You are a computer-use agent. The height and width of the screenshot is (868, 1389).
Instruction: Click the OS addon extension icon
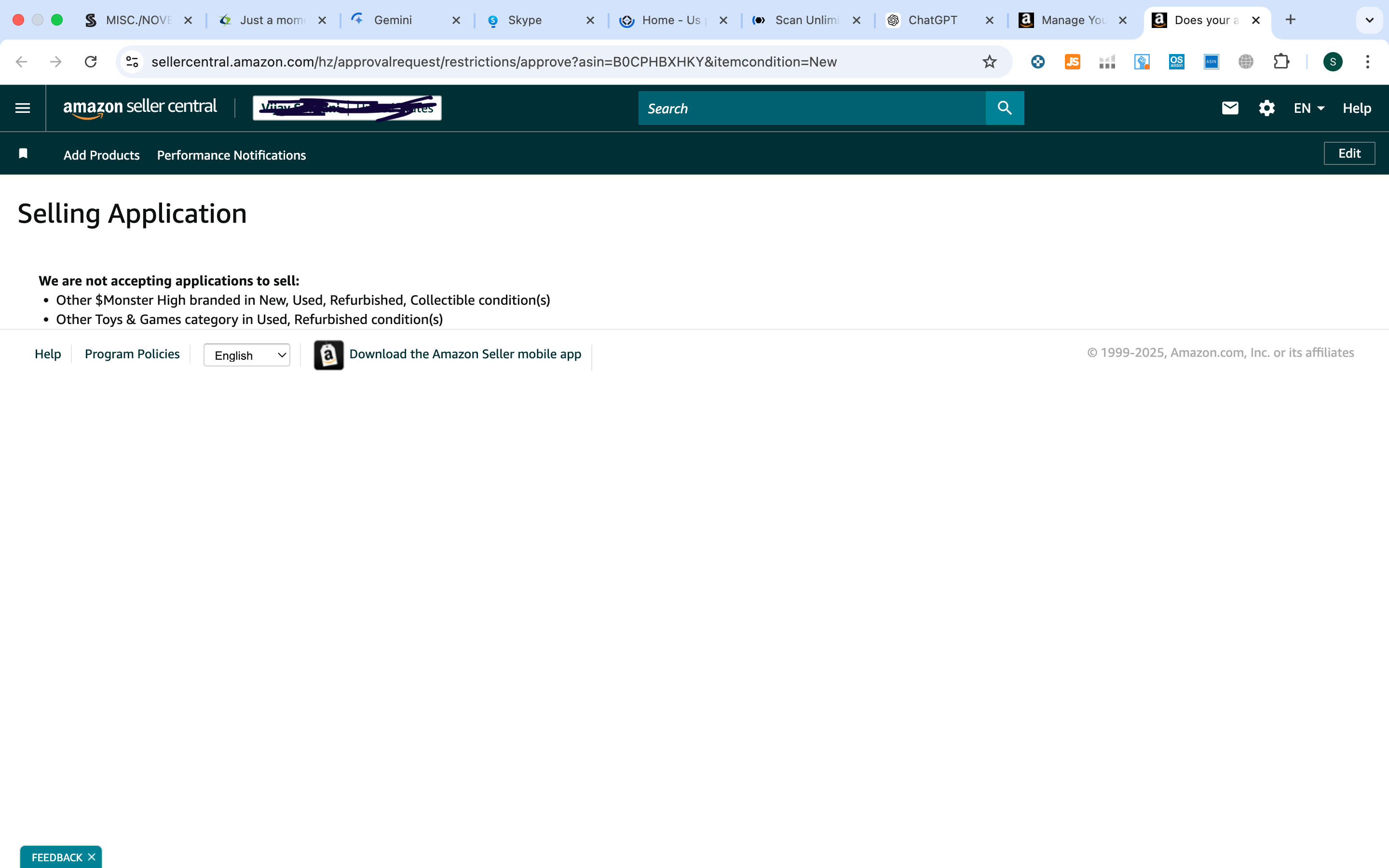click(1177, 61)
